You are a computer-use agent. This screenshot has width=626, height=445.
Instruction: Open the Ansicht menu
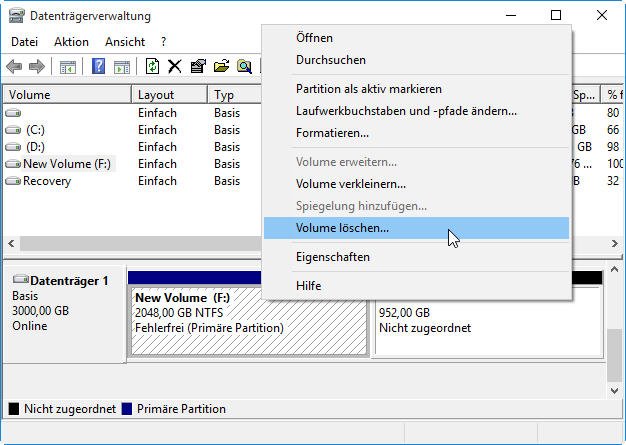coord(125,42)
